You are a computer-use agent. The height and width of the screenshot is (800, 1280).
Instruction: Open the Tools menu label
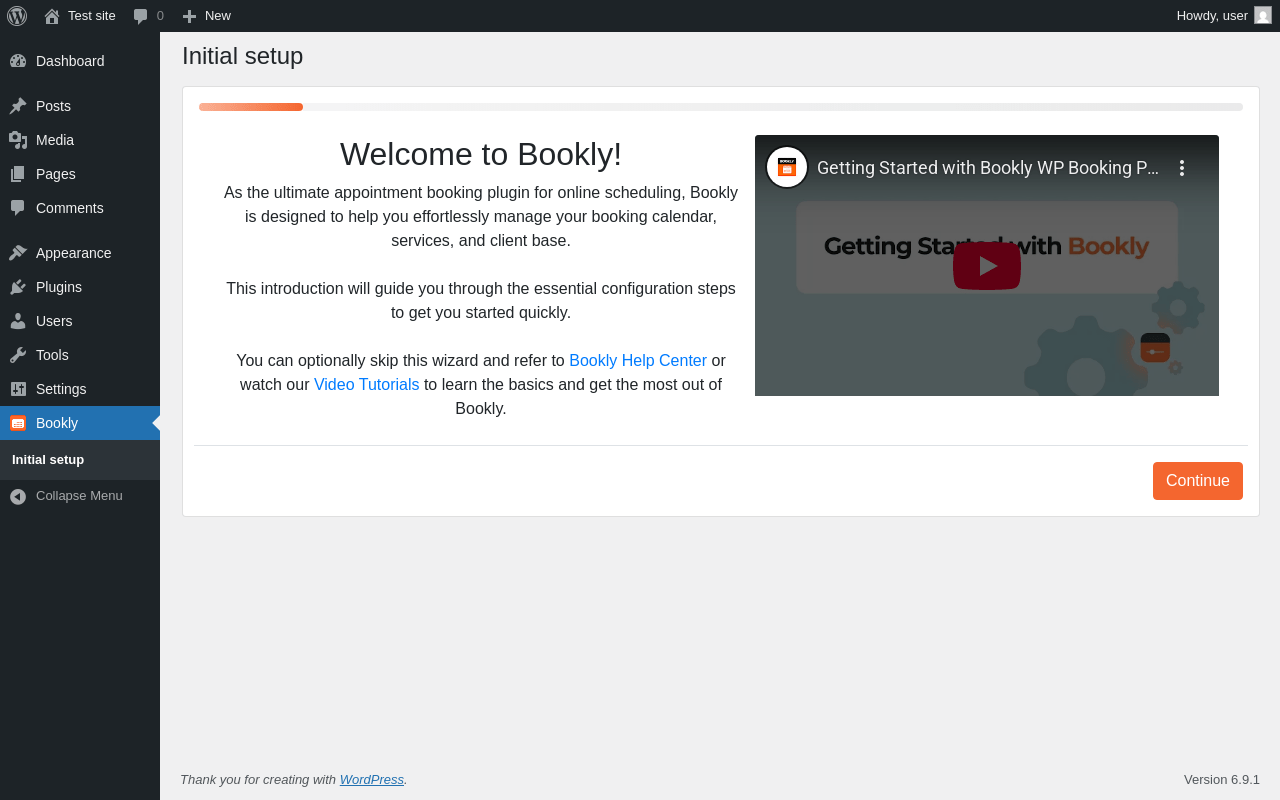click(x=52, y=355)
